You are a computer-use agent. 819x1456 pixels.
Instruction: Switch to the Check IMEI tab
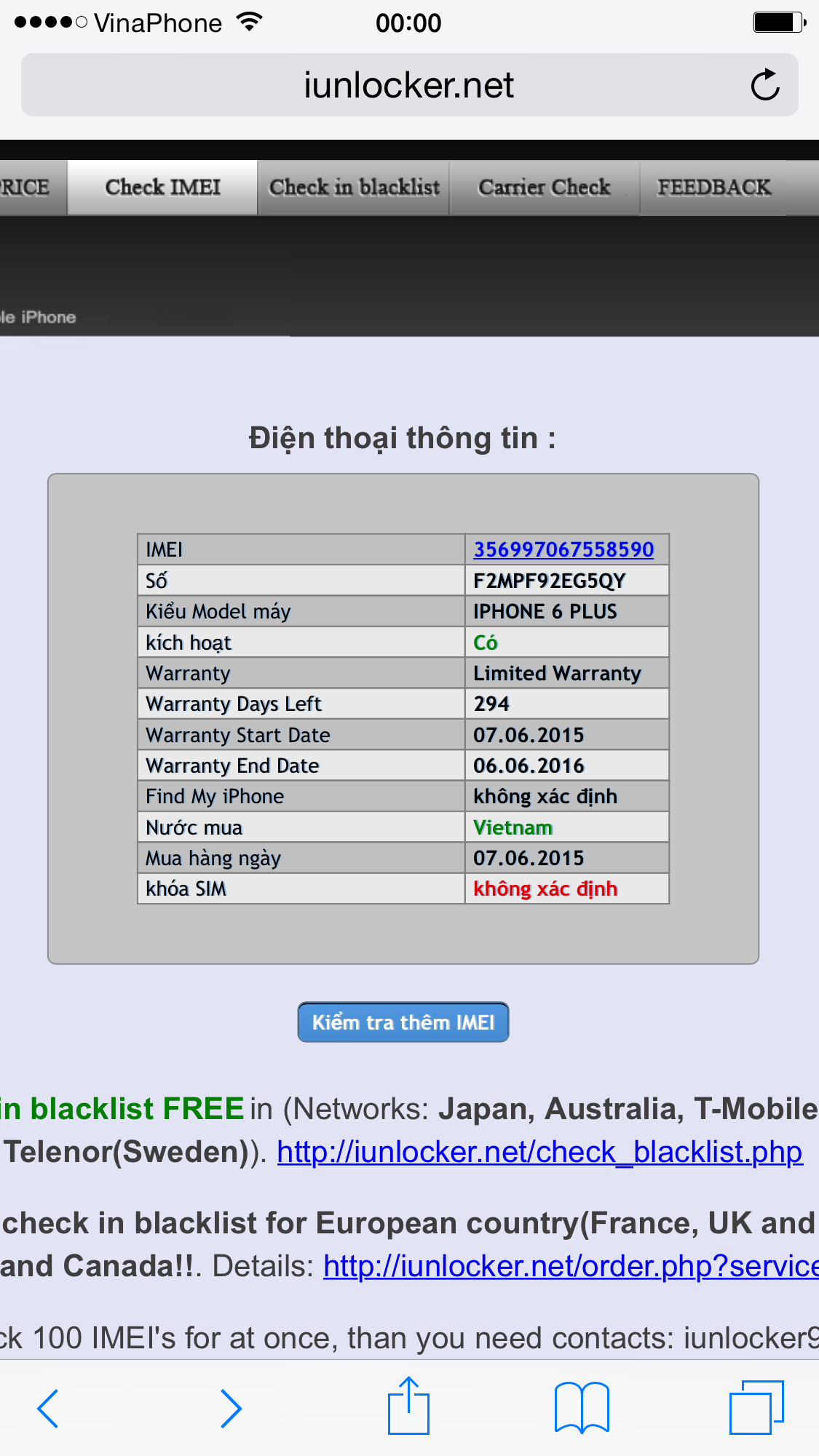pyautogui.click(x=162, y=188)
